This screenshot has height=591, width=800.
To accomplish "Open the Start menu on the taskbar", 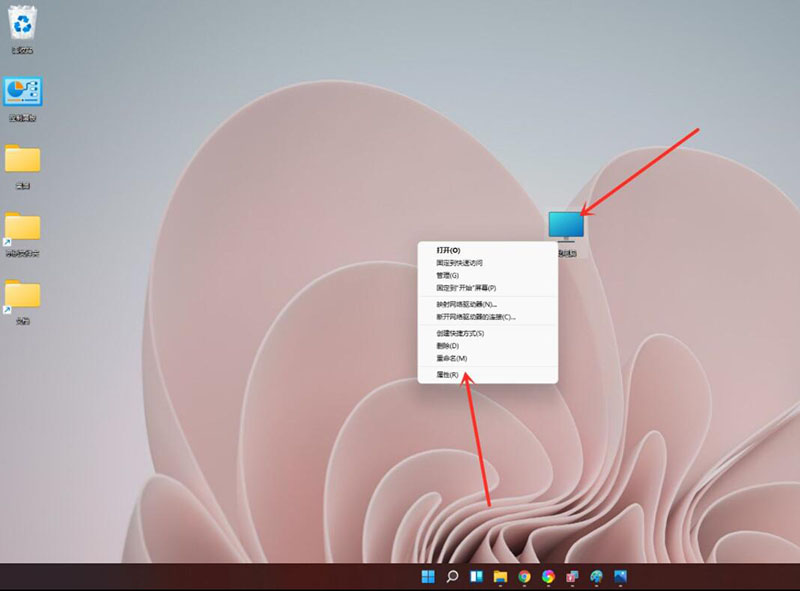I will 427,577.
